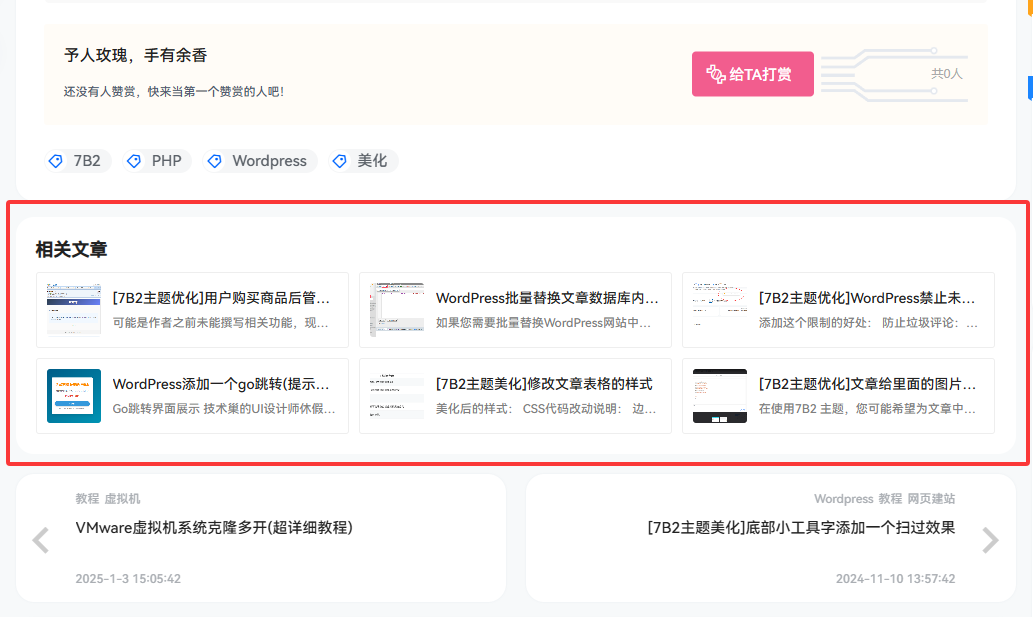Click the tag icon beside Wordpress

(213, 160)
